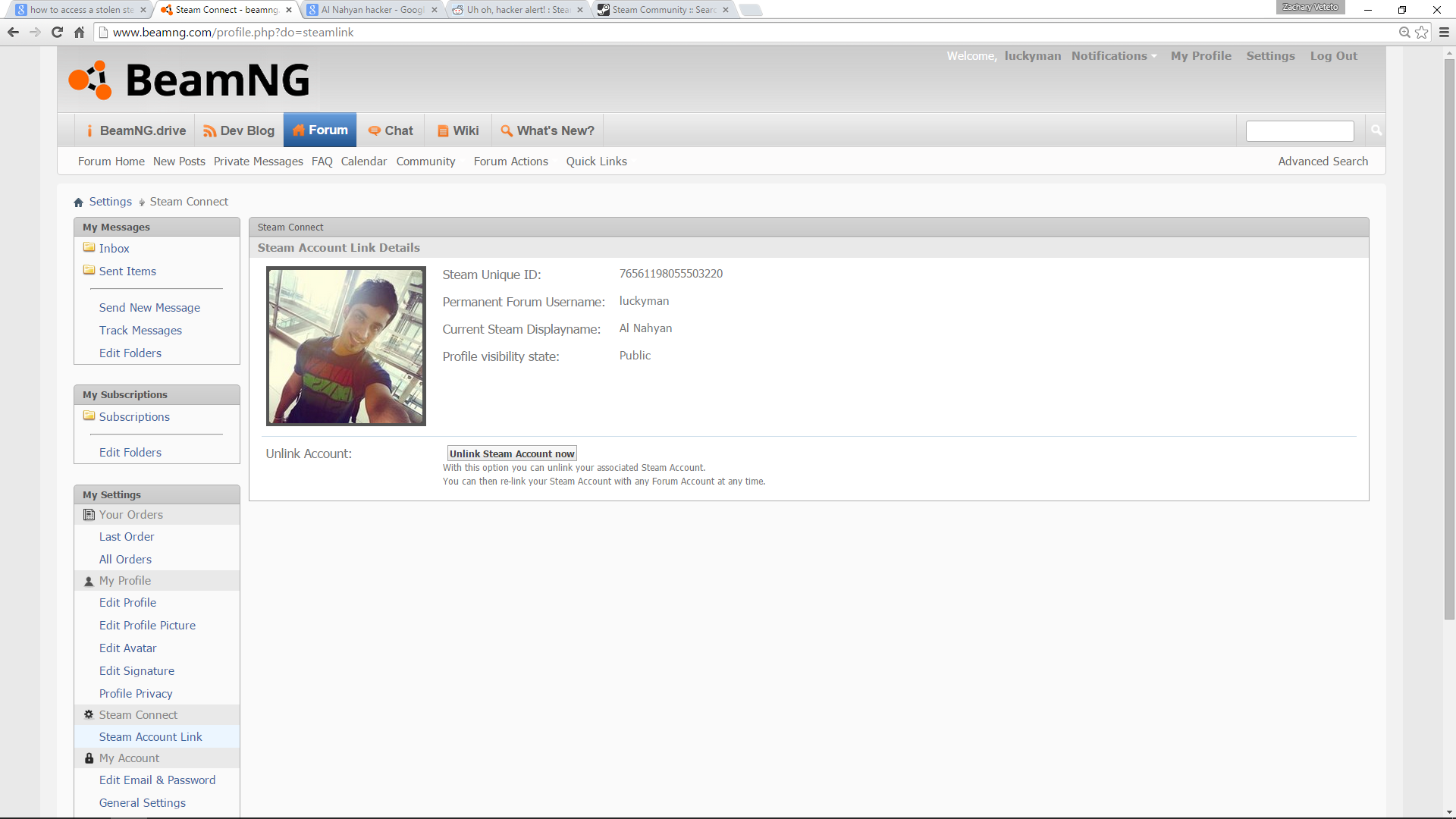Open Edit Avatar link
1456x819 pixels.
(x=127, y=648)
